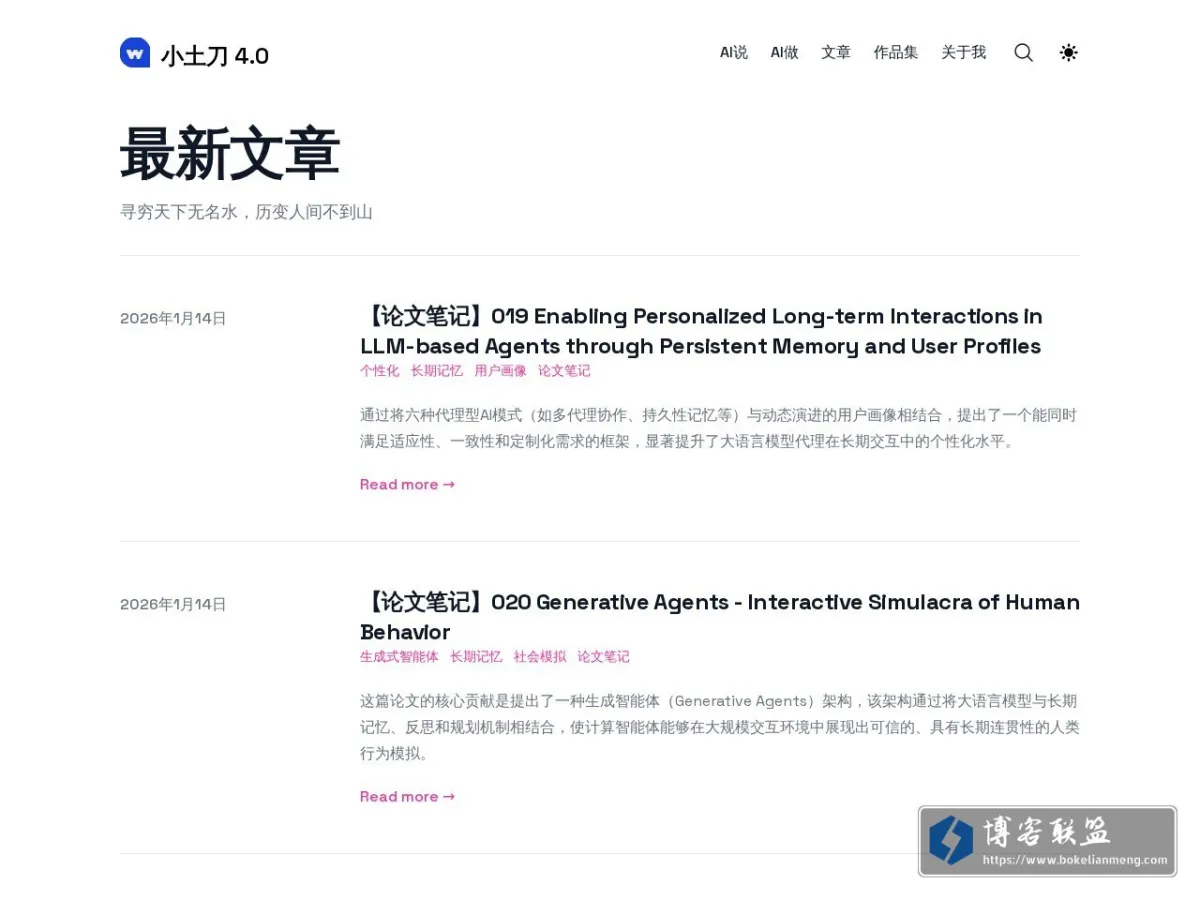Click the subtitle 寻穷天下无名水，历变人间不到山

tap(246, 212)
